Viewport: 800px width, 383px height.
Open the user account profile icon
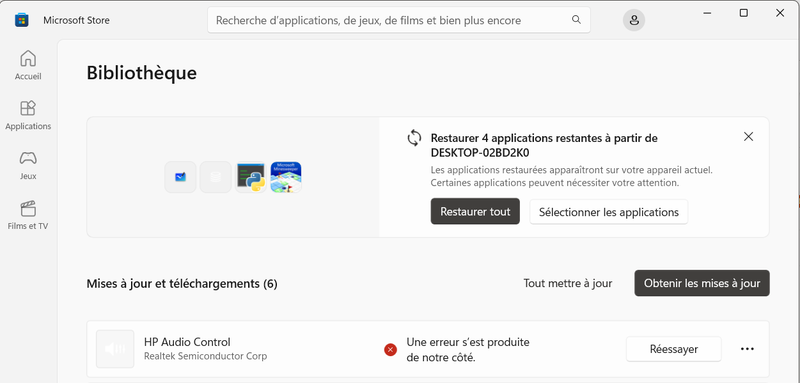point(634,20)
